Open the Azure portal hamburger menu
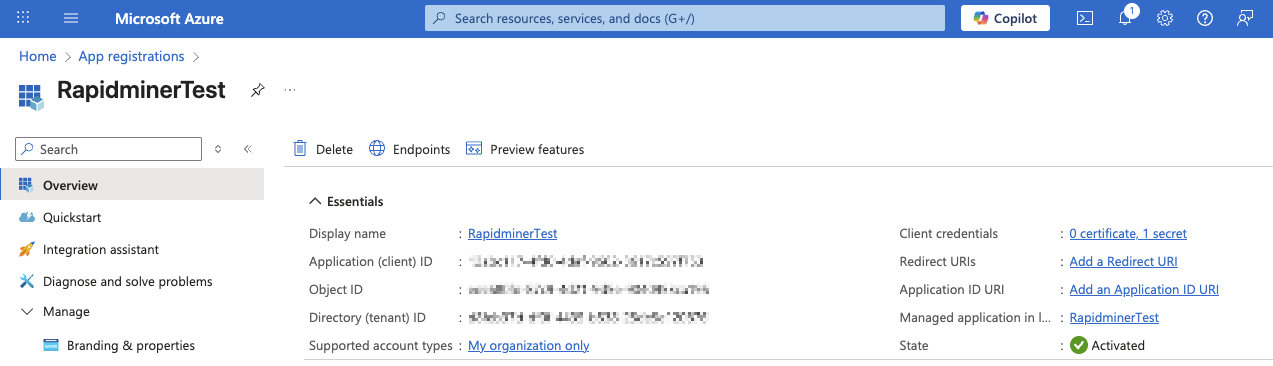The width and height of the screenshot is (1273, 366). pos(70,19)
